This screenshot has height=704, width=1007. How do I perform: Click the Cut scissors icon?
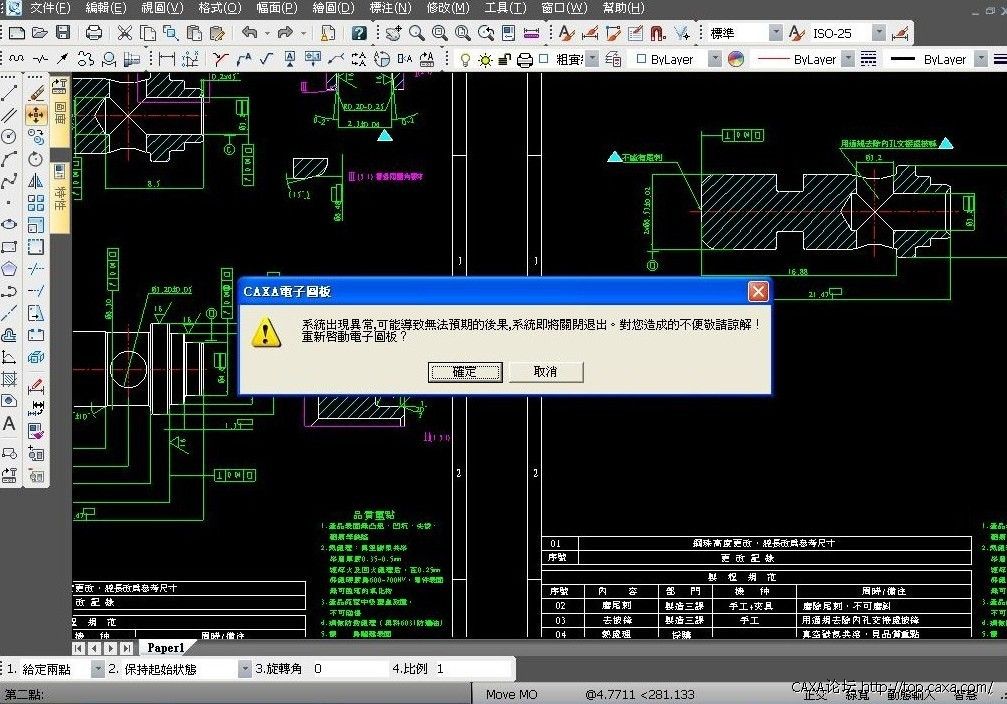(x=125, y=33)
